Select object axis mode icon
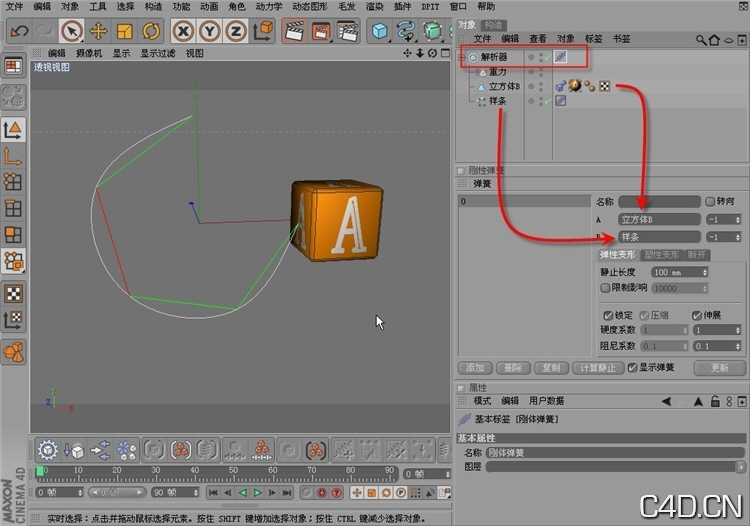The height and width of the screenshot is (526, 750). click(13, 156)
